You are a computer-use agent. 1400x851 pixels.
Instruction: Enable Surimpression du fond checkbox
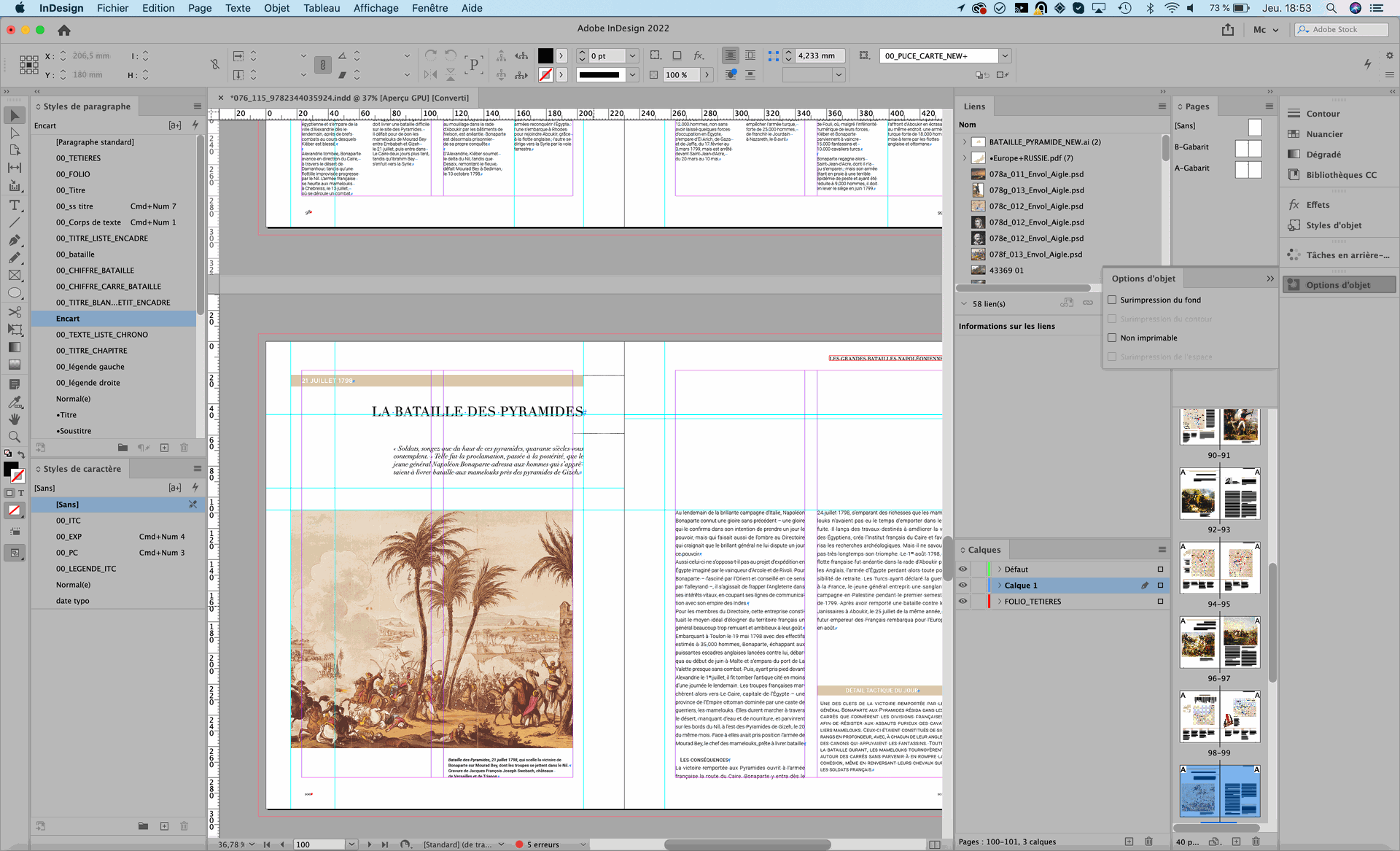[1112, 300]
